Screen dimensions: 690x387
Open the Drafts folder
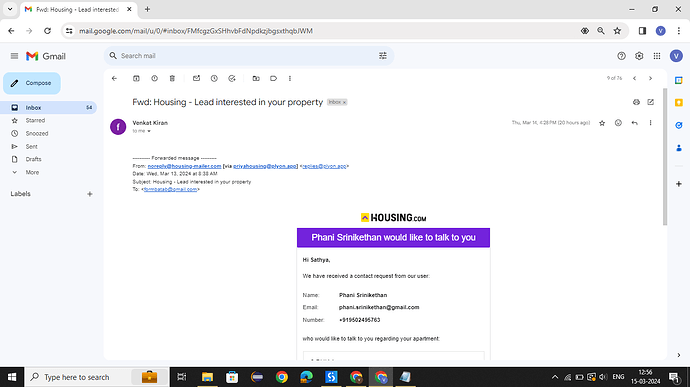pyautogui.click(x=33, y=159)
